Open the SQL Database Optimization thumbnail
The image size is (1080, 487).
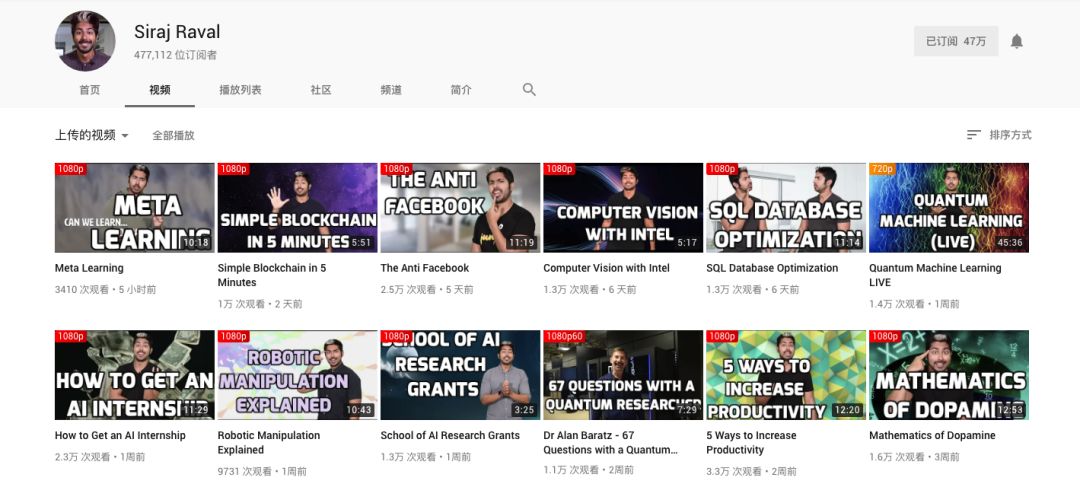[786, 207]
